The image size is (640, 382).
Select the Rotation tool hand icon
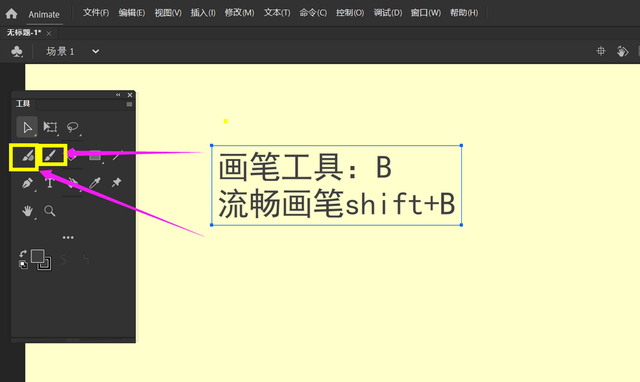click(x=622, y=51)
